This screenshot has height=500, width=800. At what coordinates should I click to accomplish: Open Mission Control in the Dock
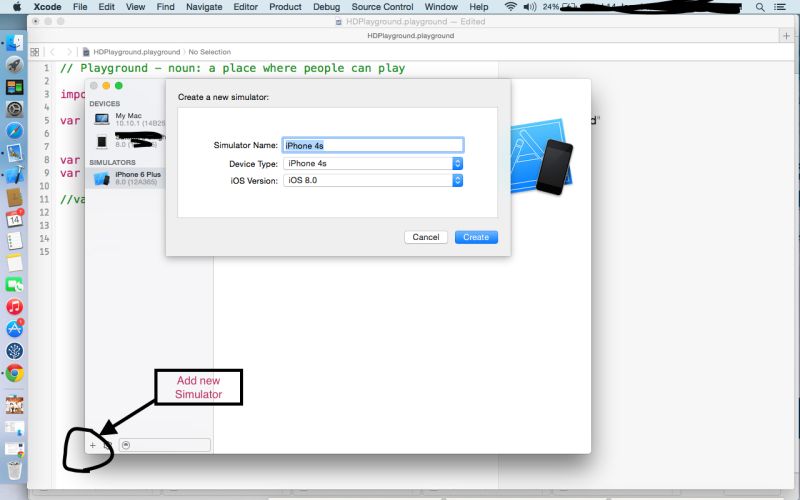pos(14,87)
